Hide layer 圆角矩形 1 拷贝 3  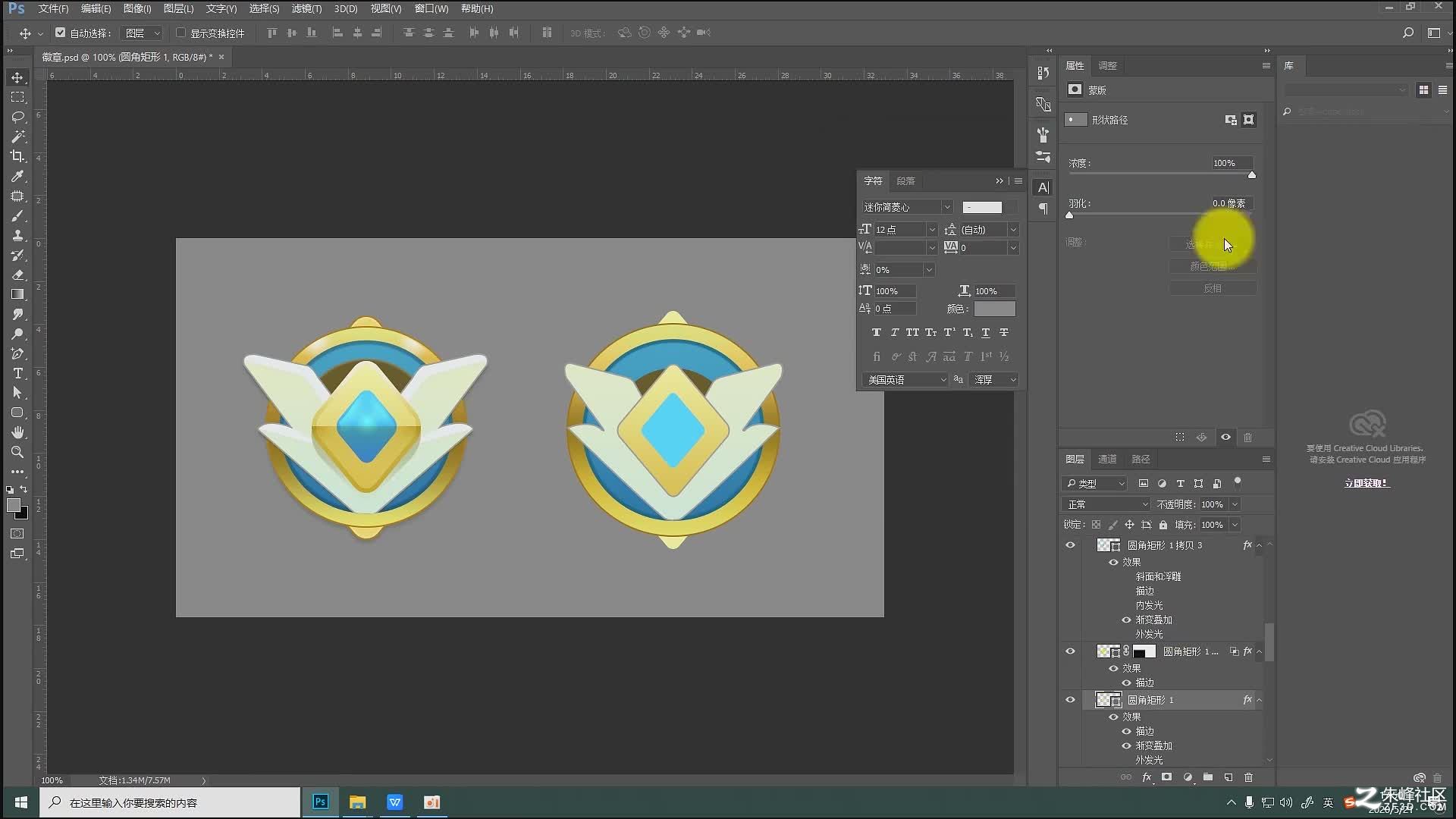coord(1070,545)
